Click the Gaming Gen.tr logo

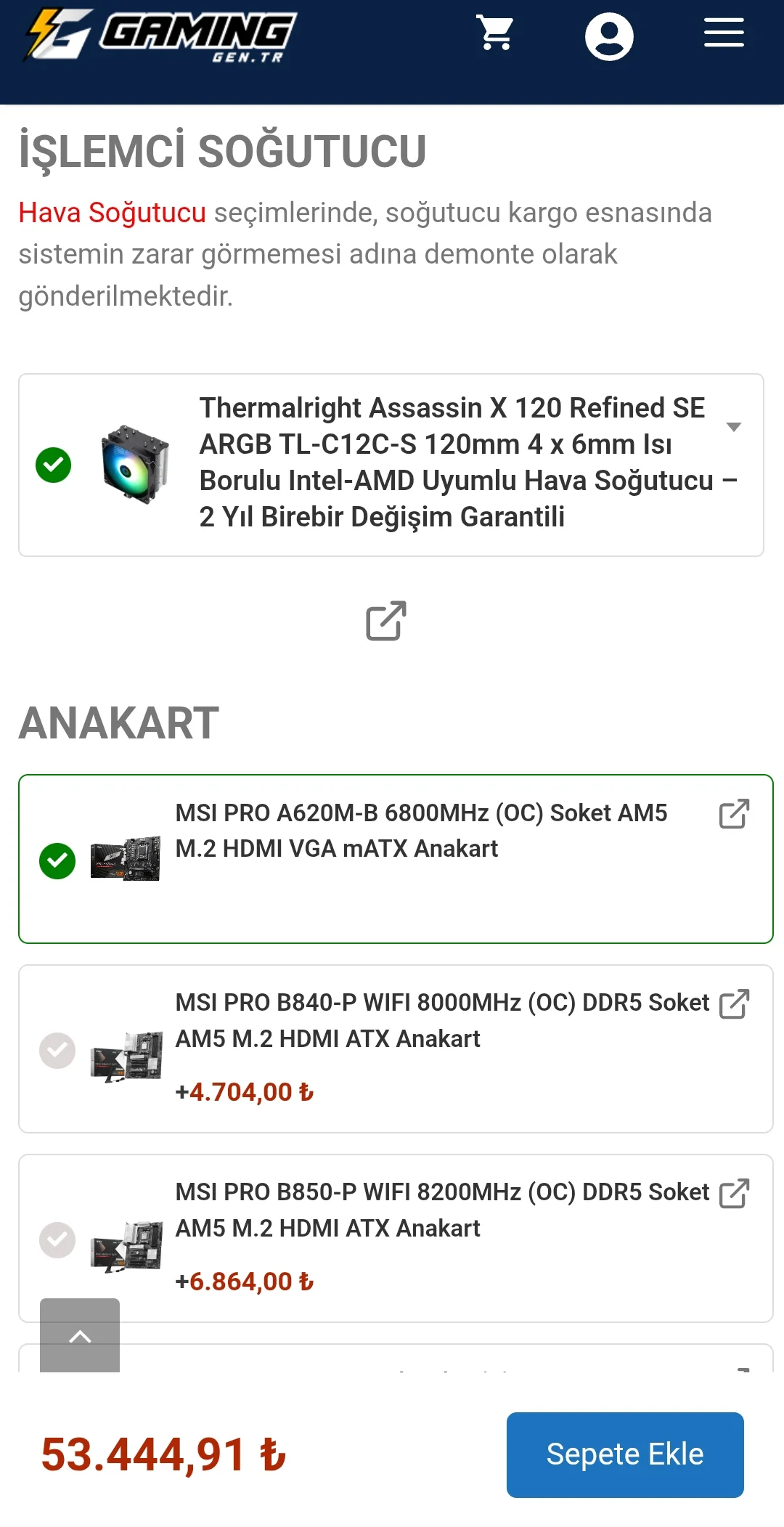(x=161, y=36)
